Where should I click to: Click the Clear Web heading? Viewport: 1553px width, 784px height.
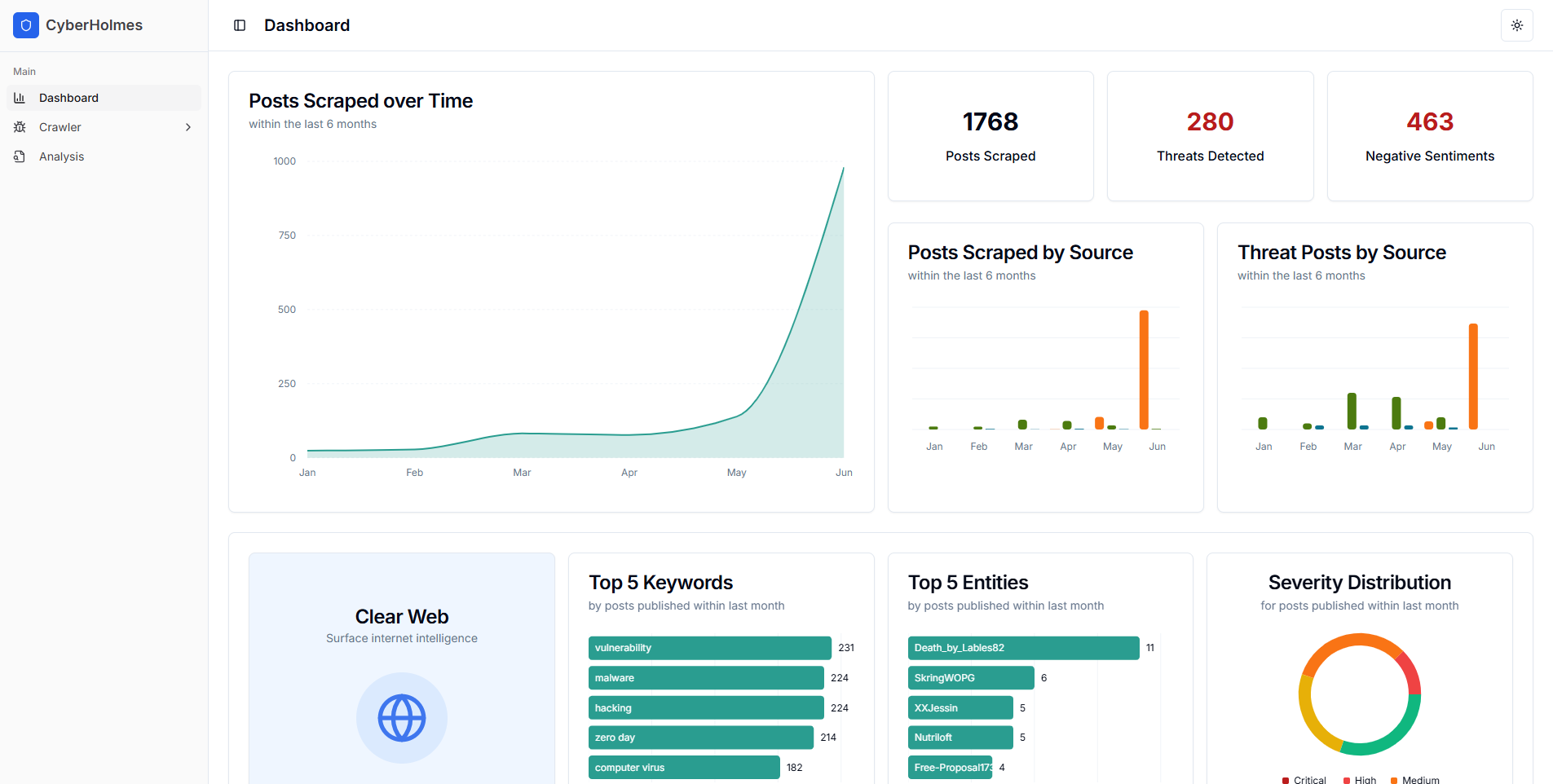click(x=402, y=617)
